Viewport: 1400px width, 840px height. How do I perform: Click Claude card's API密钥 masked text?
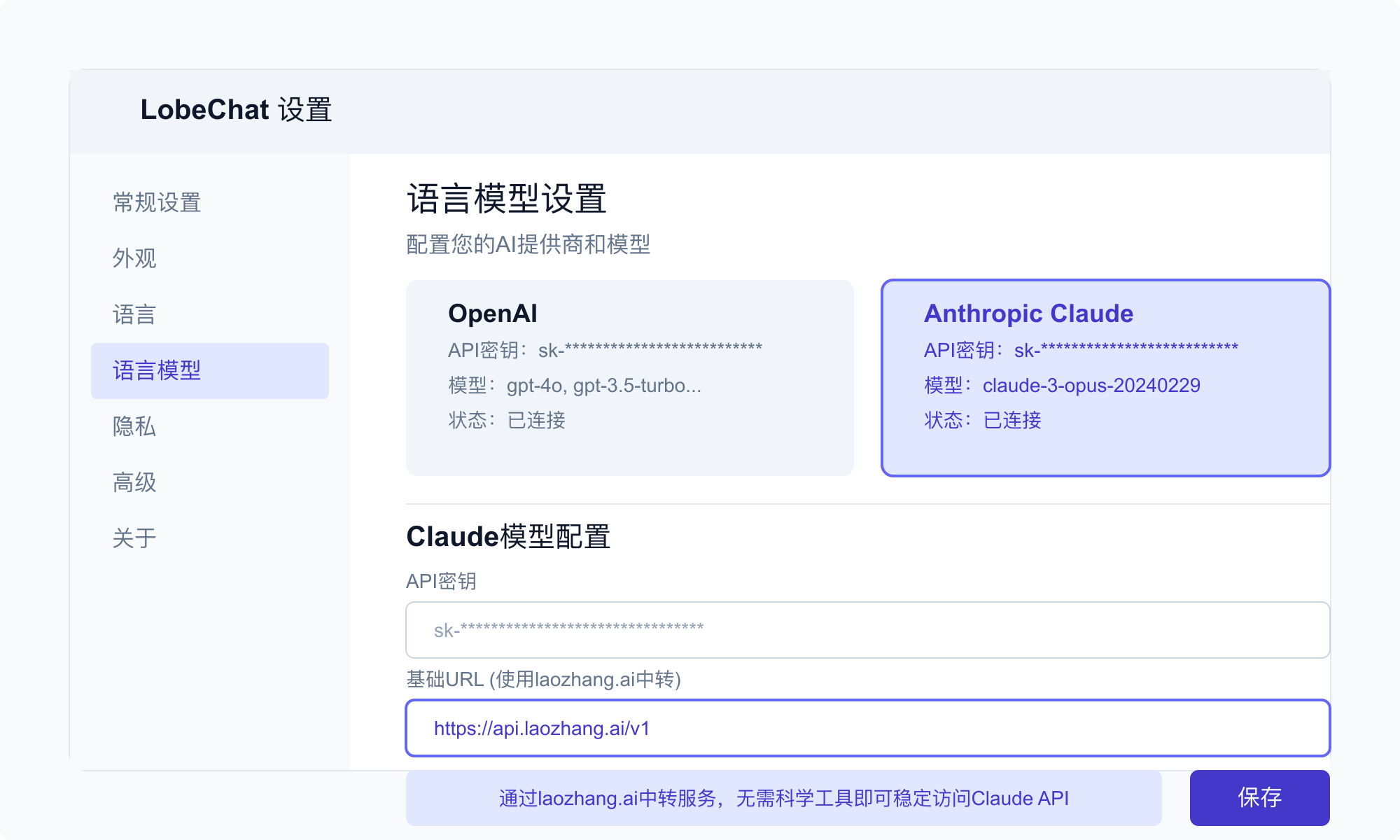1081,349
